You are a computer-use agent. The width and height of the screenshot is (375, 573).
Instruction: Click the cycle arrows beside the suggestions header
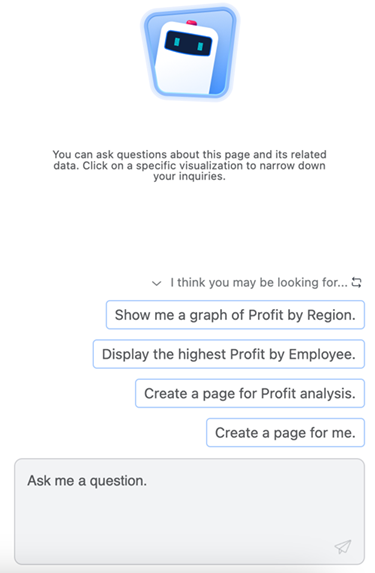[x=356, y=282]
